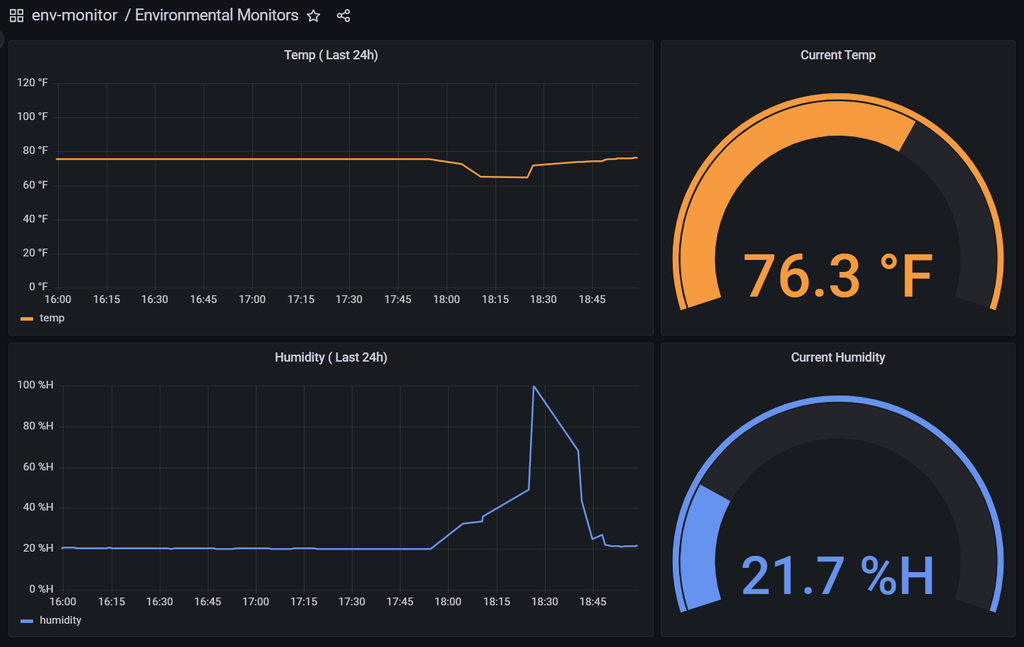Open the Temp (Last 24h) panel menu
The image size is (1024, 647).
pos(331,55)
